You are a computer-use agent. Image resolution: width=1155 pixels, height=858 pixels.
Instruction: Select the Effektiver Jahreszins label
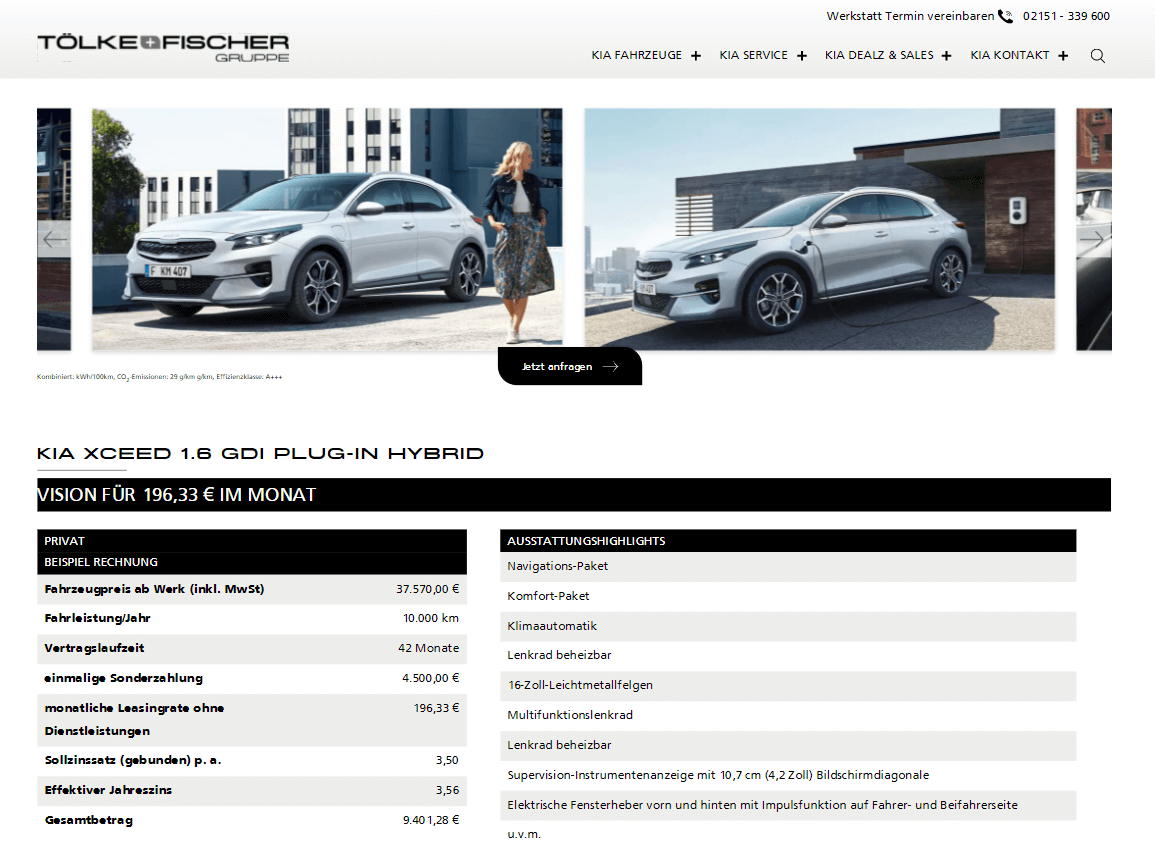pyautogui.click(x=108, y=790)
